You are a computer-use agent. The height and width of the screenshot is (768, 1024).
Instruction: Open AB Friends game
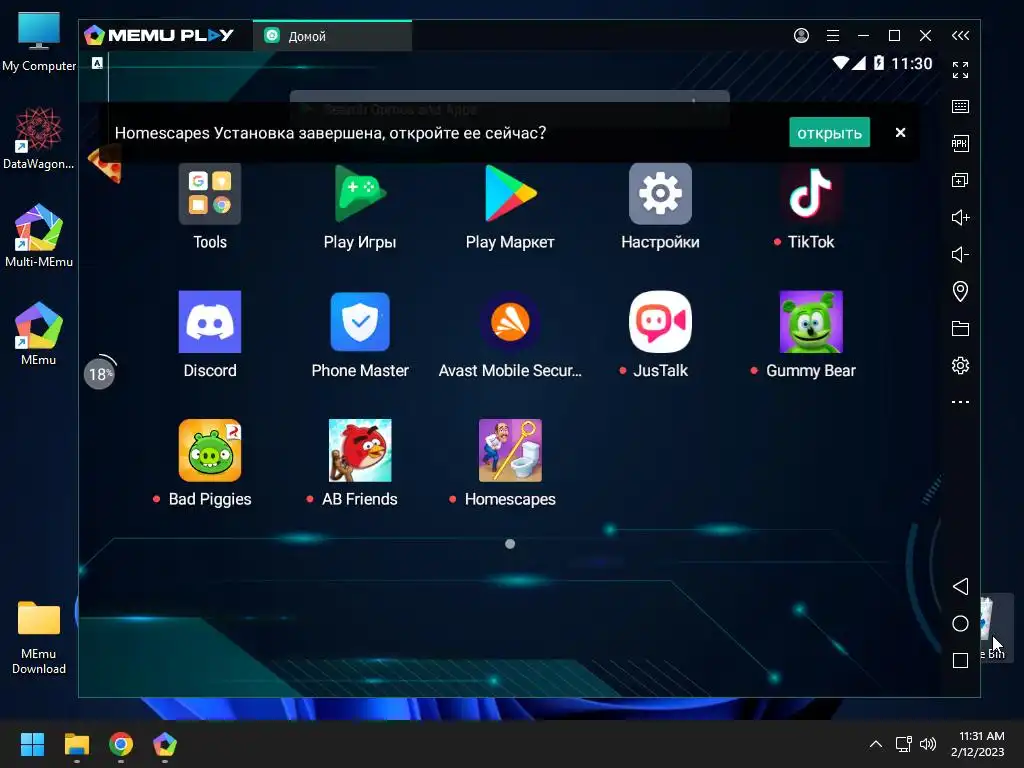point(360,451)
